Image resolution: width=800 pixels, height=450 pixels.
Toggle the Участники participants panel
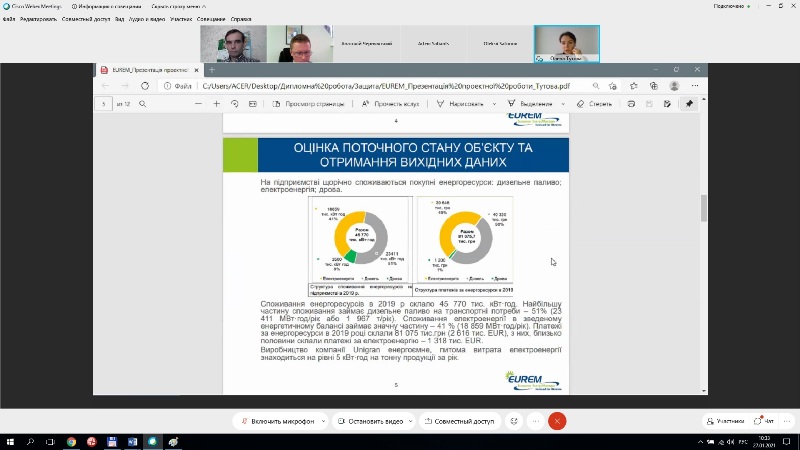725,422
